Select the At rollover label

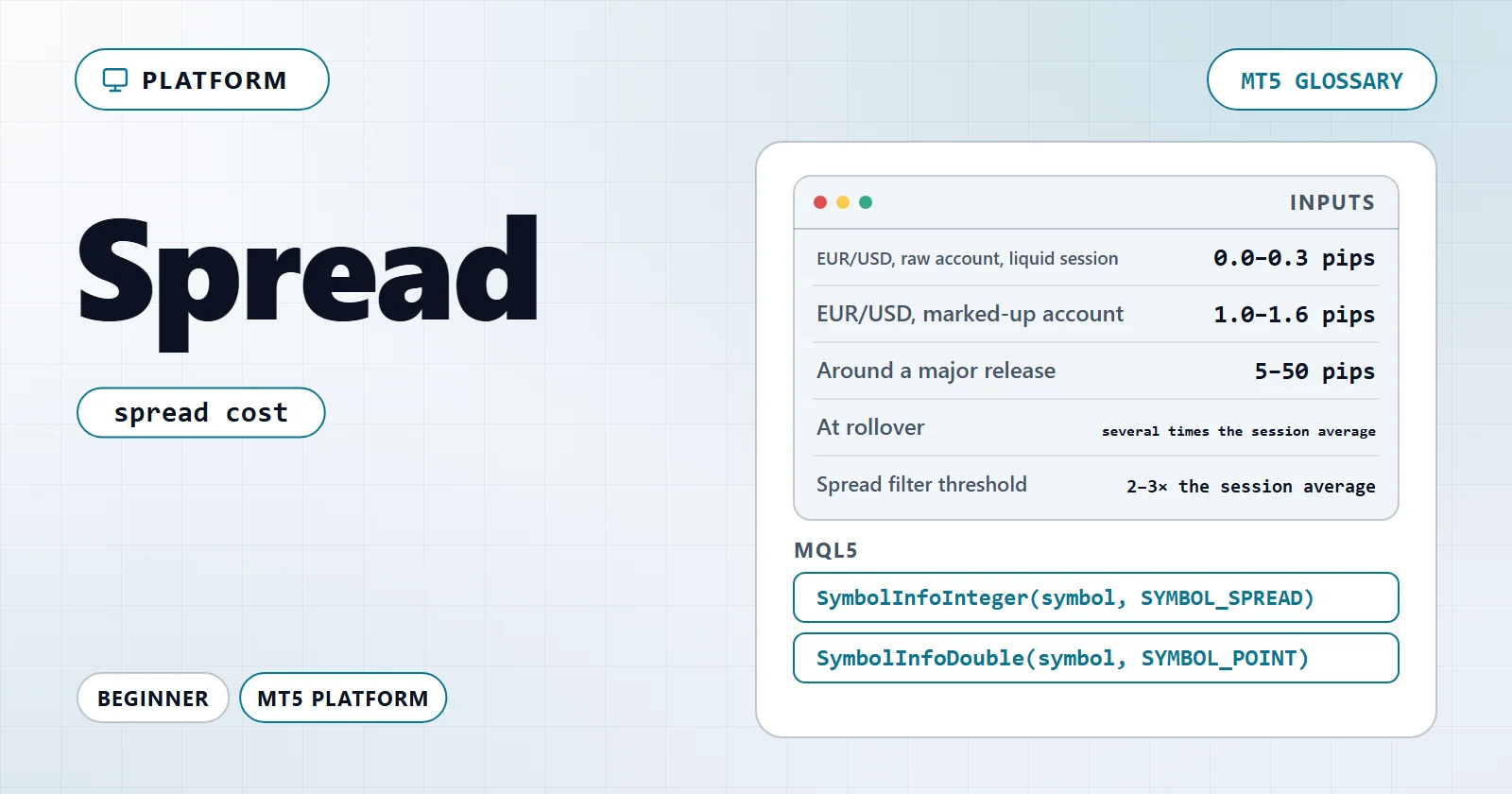coord(870,427)
